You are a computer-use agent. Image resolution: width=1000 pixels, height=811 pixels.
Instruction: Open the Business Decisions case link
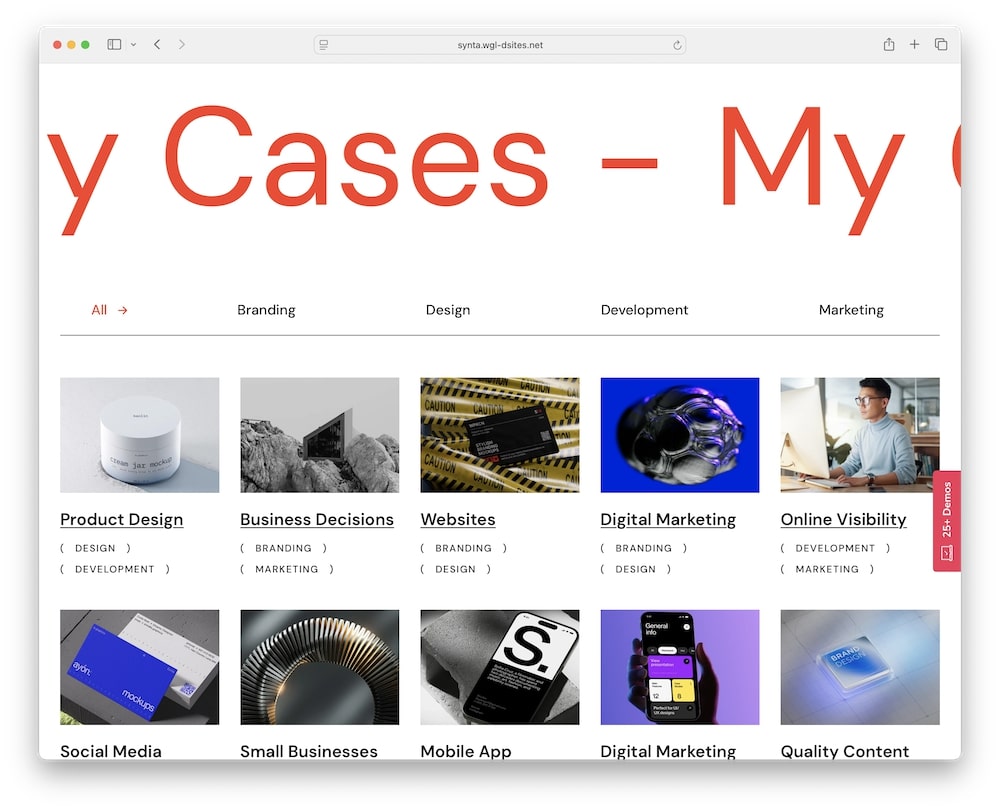[317, 520]
